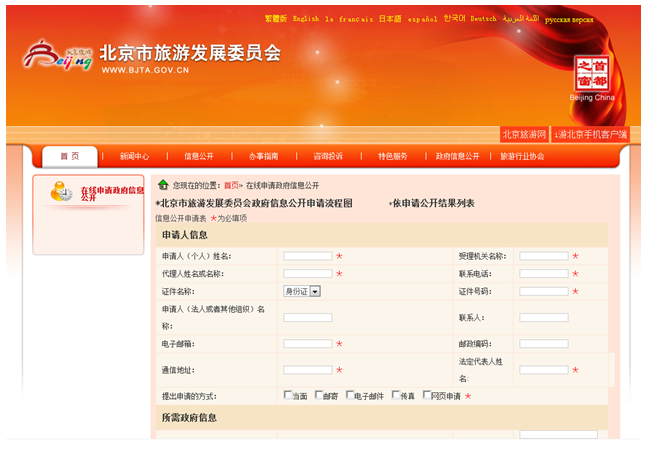The height and width of the screenshot is (455, 647).
Task: Click the green home icon in breadcrumb
Action: point(163,185)
